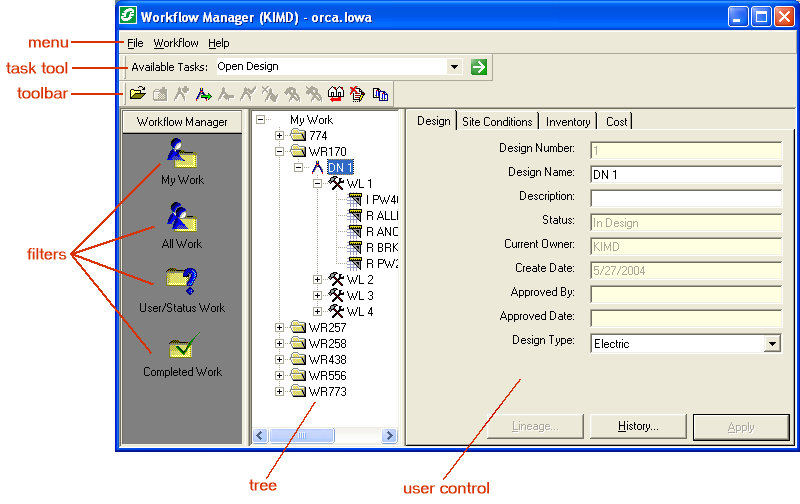Click the History... button
800x504 pixels.
[638, 427]
